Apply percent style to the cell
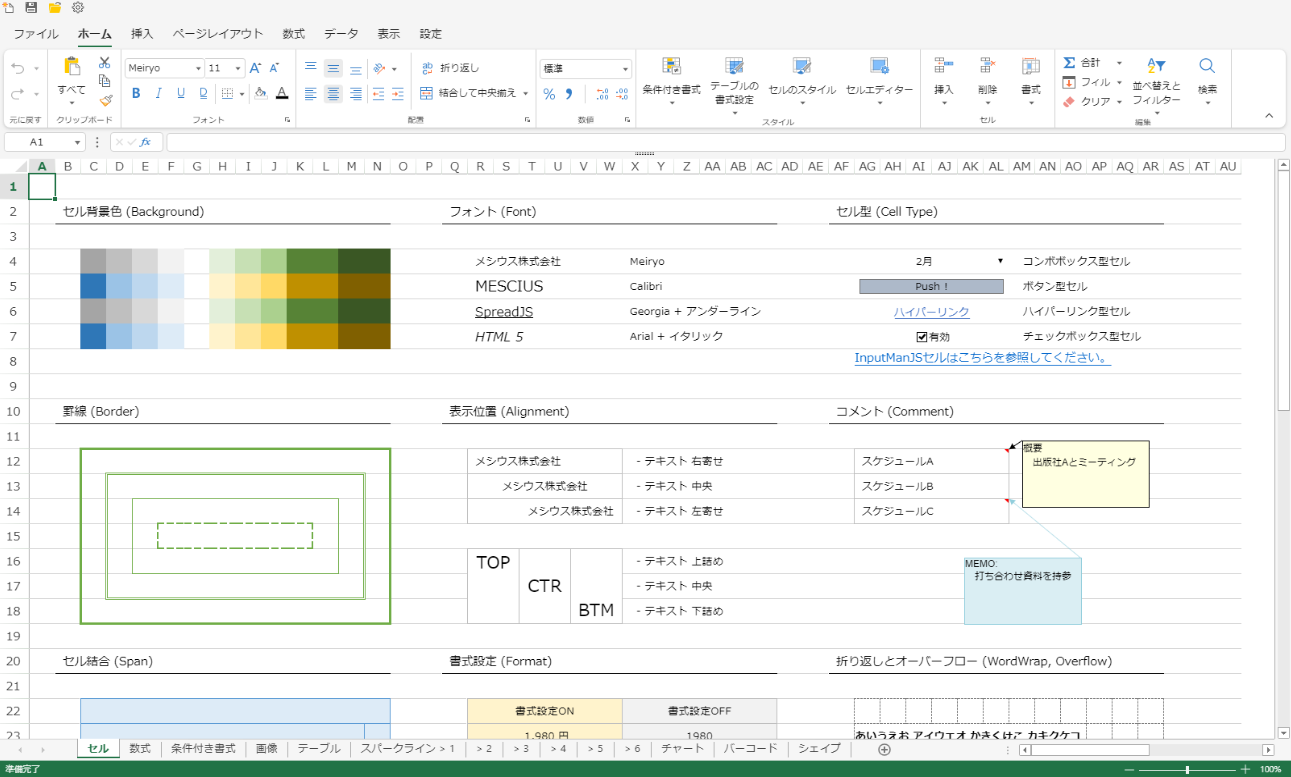Screen dimensions: 1291x777 click(x=549, y=94)
